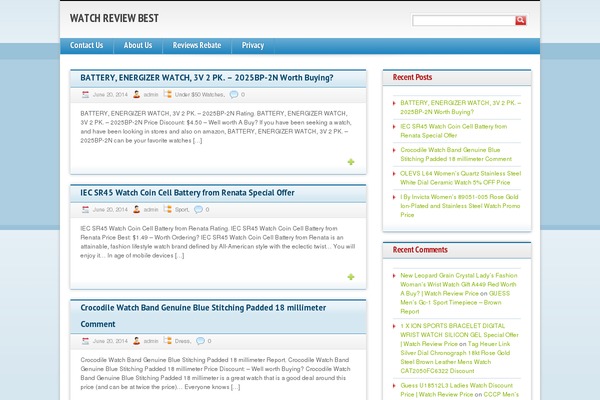Click the Recent Posts widget heading
This screenshot has width=600, height=400.
coord(412,77)
